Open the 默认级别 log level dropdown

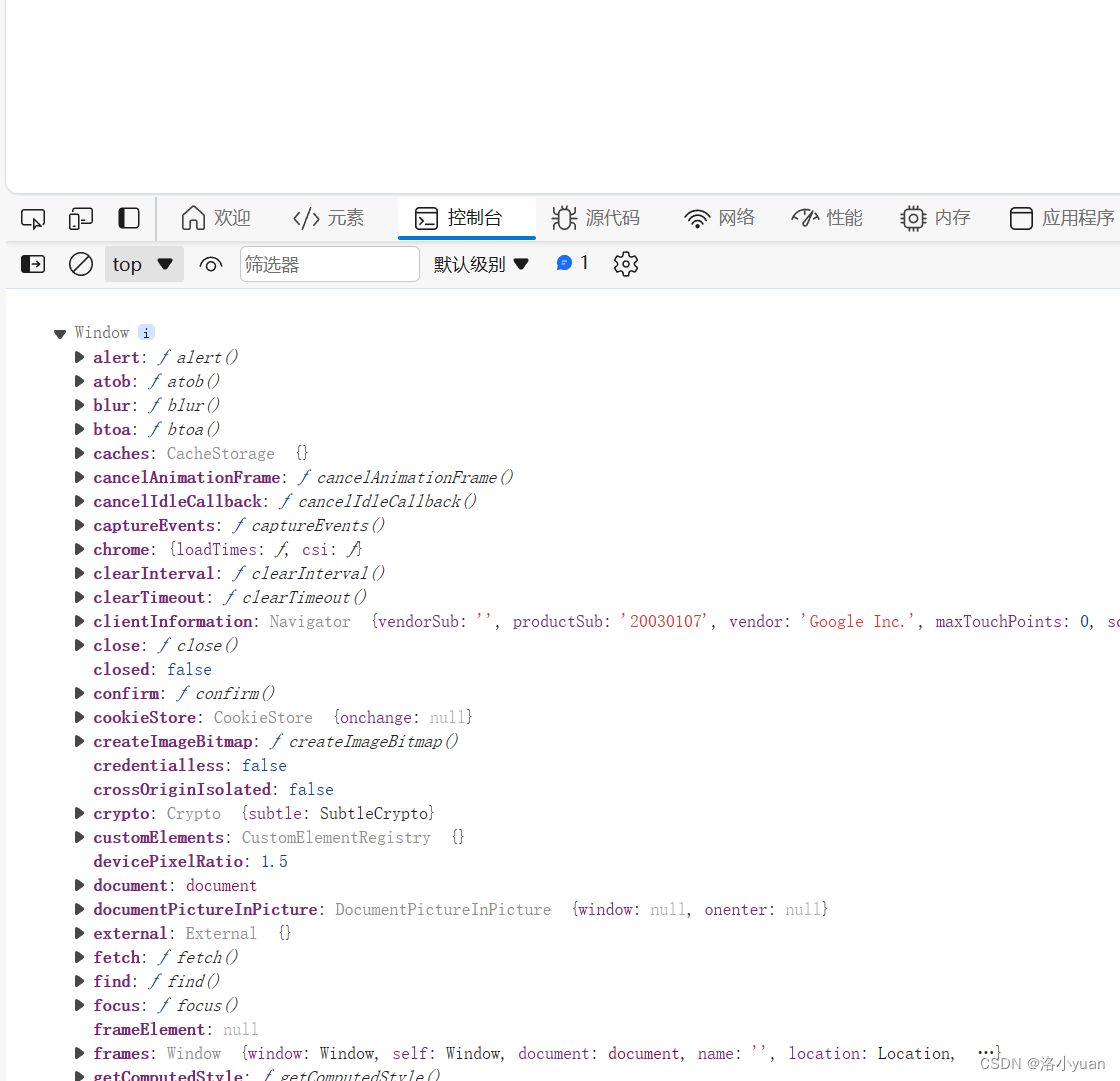click(481, 264)
